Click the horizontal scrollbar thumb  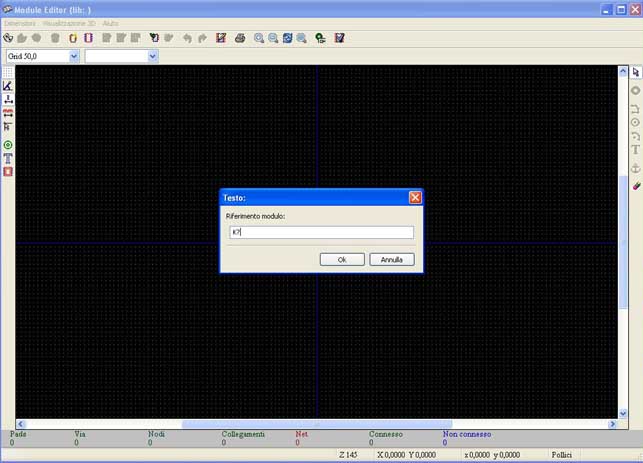[317, 424]
